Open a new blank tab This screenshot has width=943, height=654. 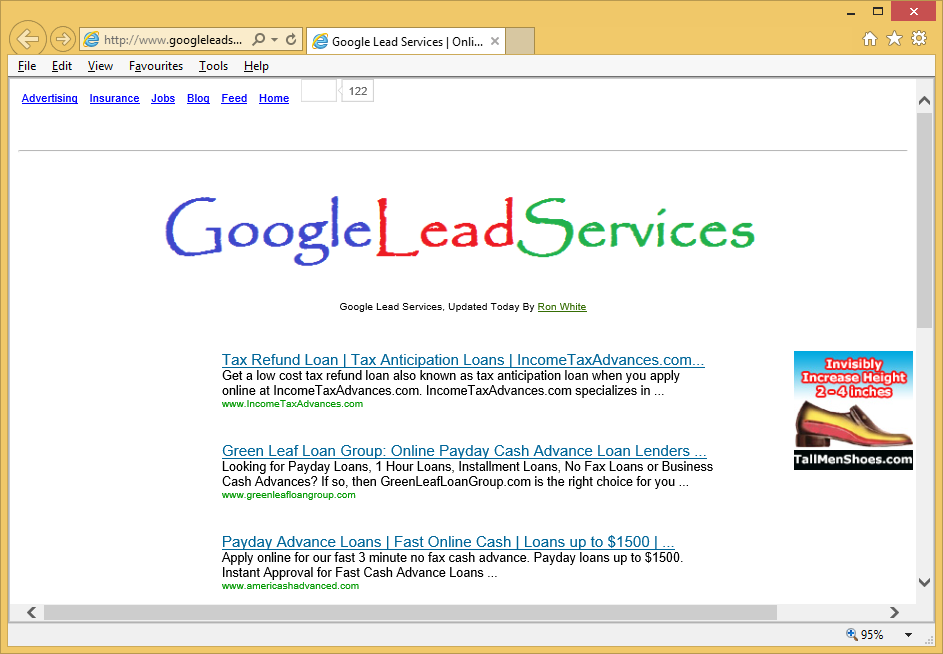coord(520,42)
